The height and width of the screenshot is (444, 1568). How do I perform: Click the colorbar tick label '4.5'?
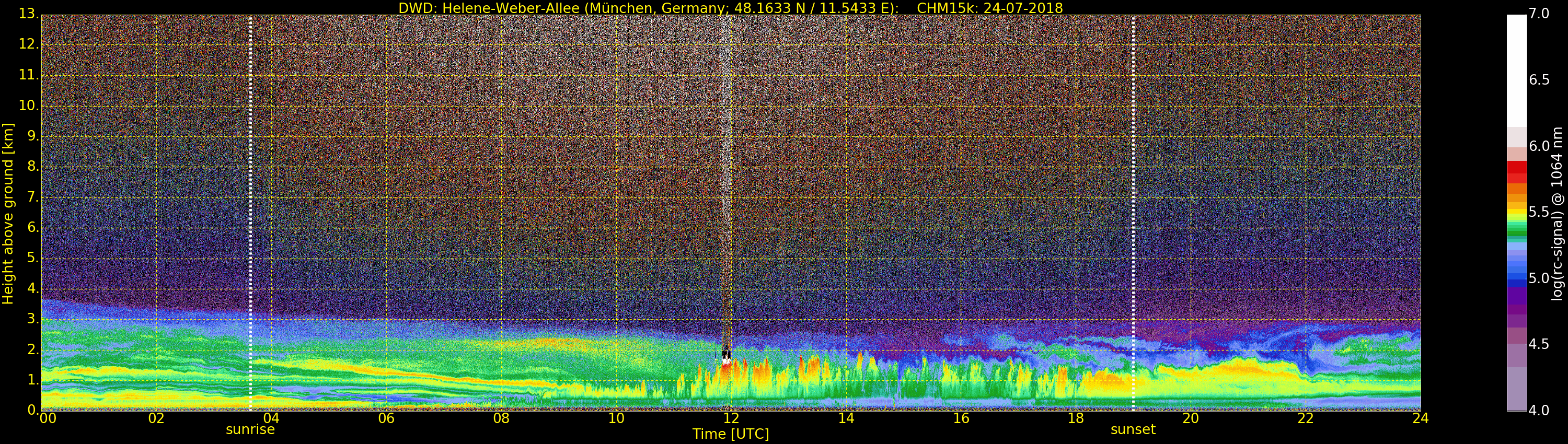pyautogui.click(x=1539, y=344)
